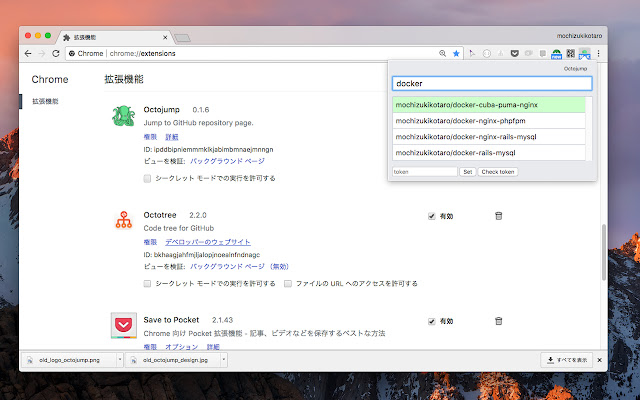The width and height of the screenshot is (640, 400).
Task: Select 拡張機能 in the left sidebar
Action: [45, 101]
